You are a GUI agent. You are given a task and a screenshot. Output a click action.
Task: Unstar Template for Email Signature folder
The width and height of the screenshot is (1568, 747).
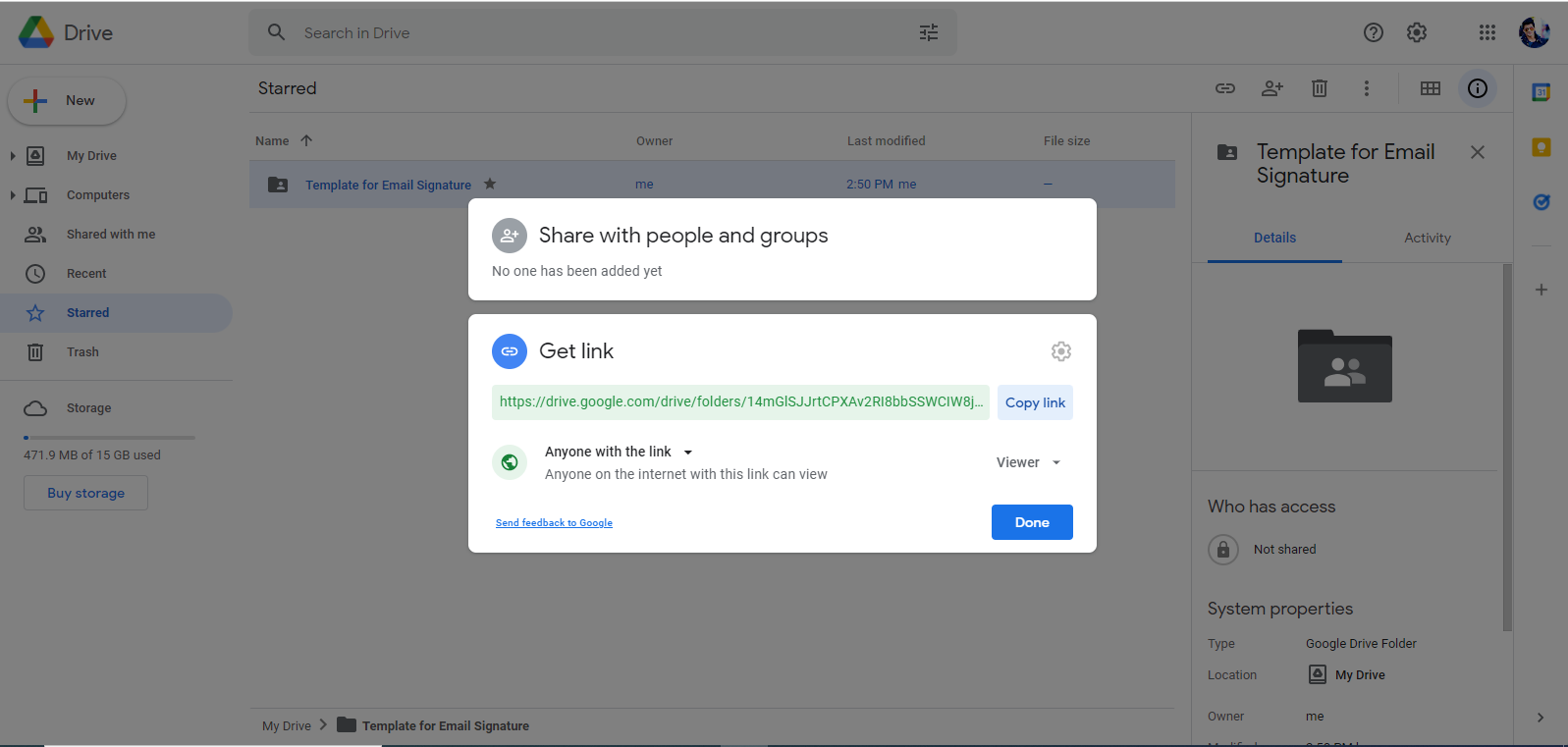(490, 184)
